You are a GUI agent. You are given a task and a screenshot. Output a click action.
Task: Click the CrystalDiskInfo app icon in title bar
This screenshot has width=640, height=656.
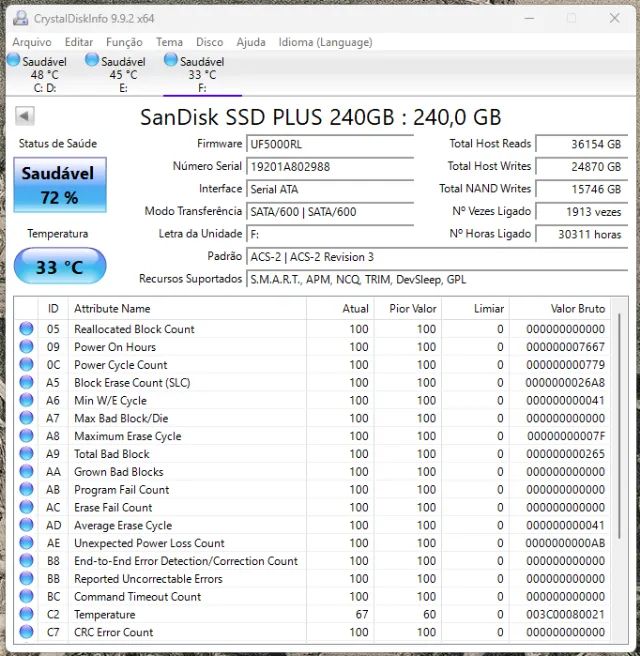(20, 18)
